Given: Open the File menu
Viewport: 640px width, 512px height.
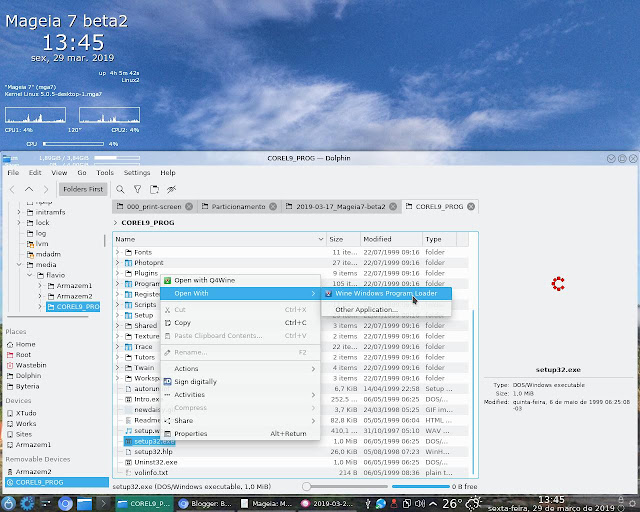Looking at the screenshot, I should (13, 173).
